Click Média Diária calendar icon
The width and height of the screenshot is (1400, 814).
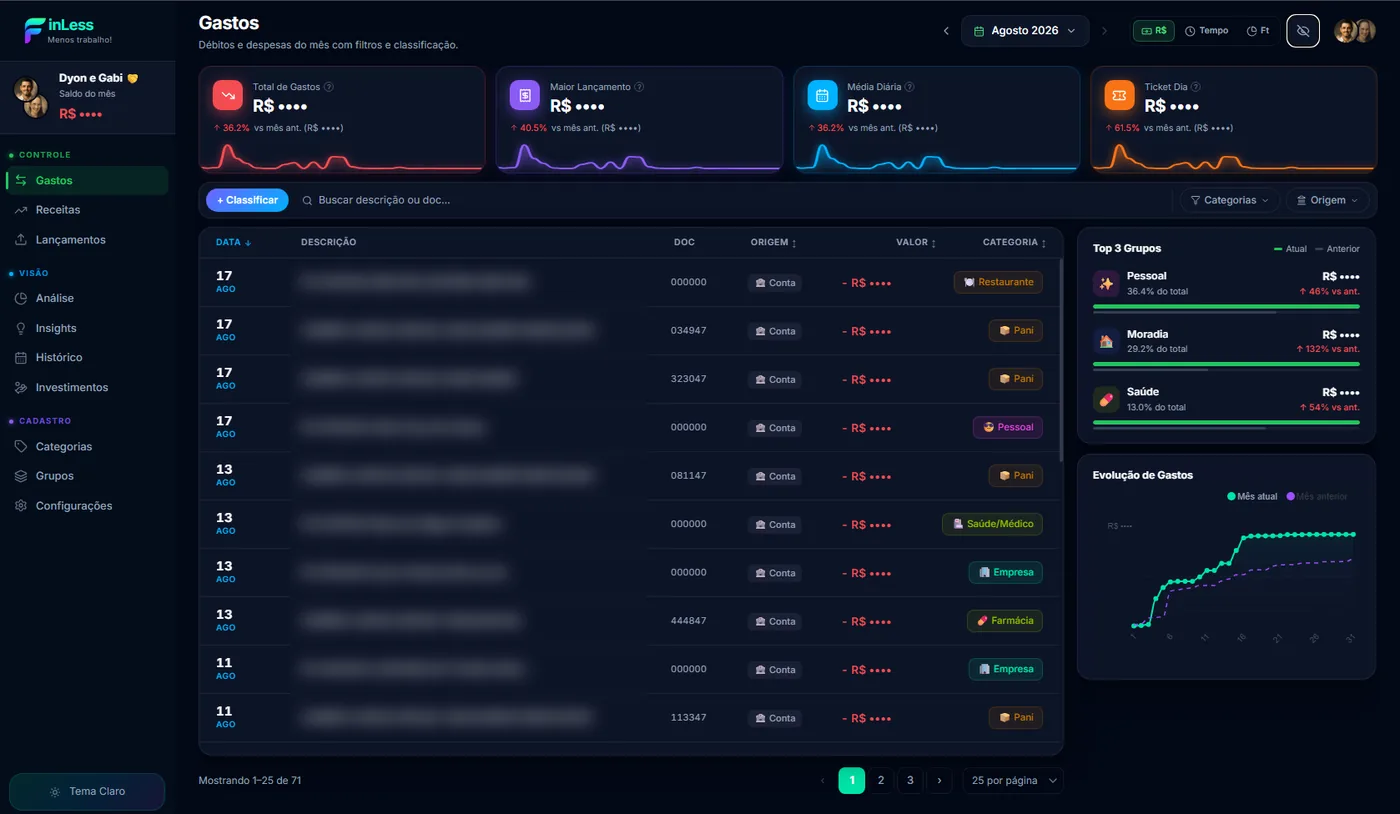(822, 95)
